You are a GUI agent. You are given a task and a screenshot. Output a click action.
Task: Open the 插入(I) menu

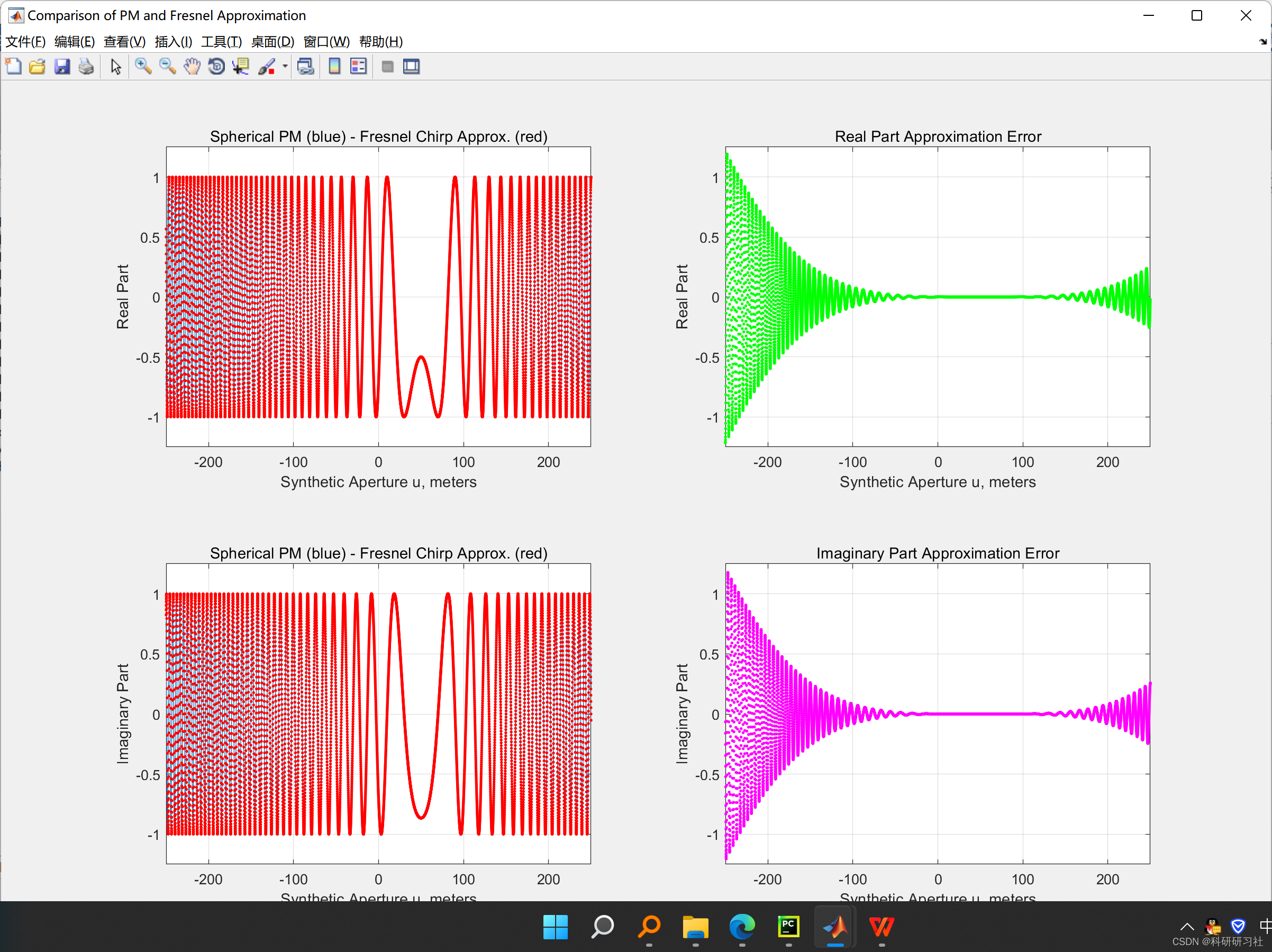pyautogui.click(x=173, y=41)
